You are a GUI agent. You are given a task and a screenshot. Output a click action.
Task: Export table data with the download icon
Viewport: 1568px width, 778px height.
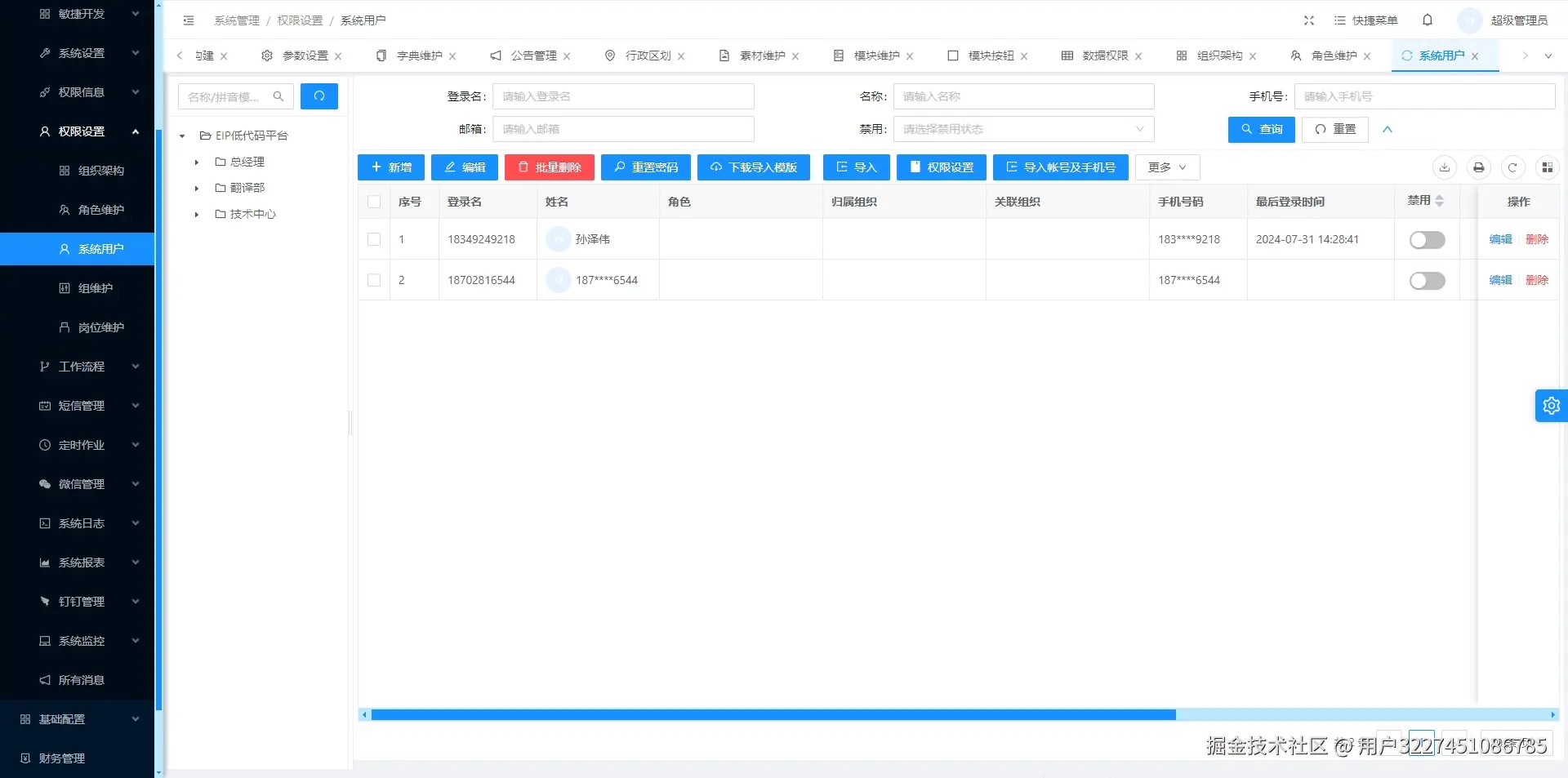[1445, 167]
